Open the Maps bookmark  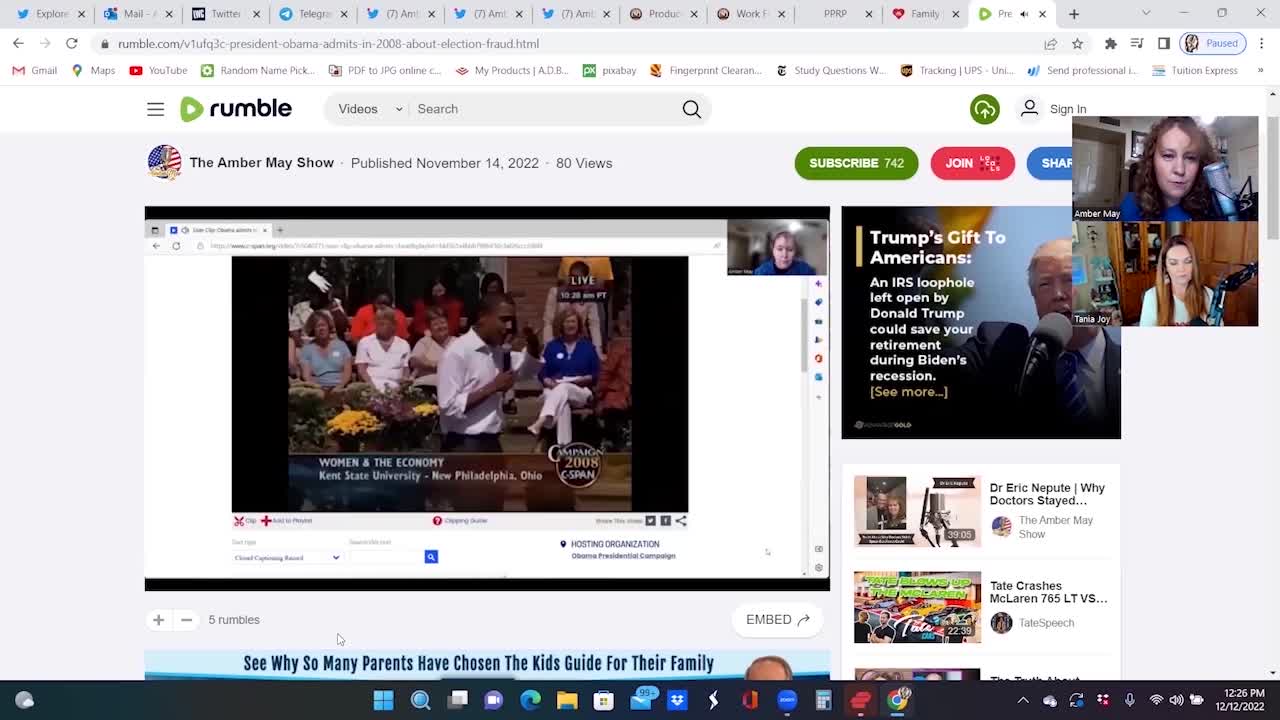[92, 71]
